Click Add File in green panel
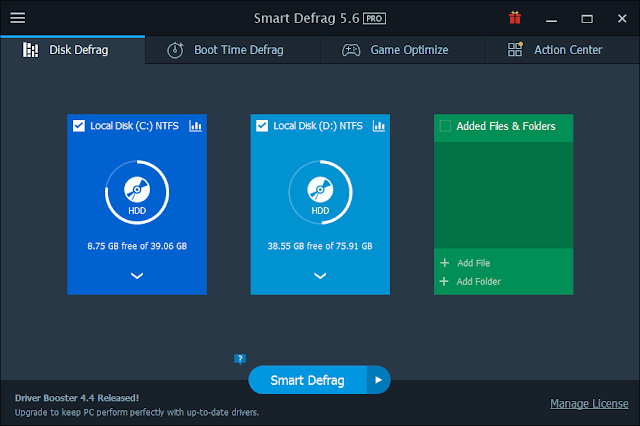Screen dimensions: 640x426 (473, 263)
